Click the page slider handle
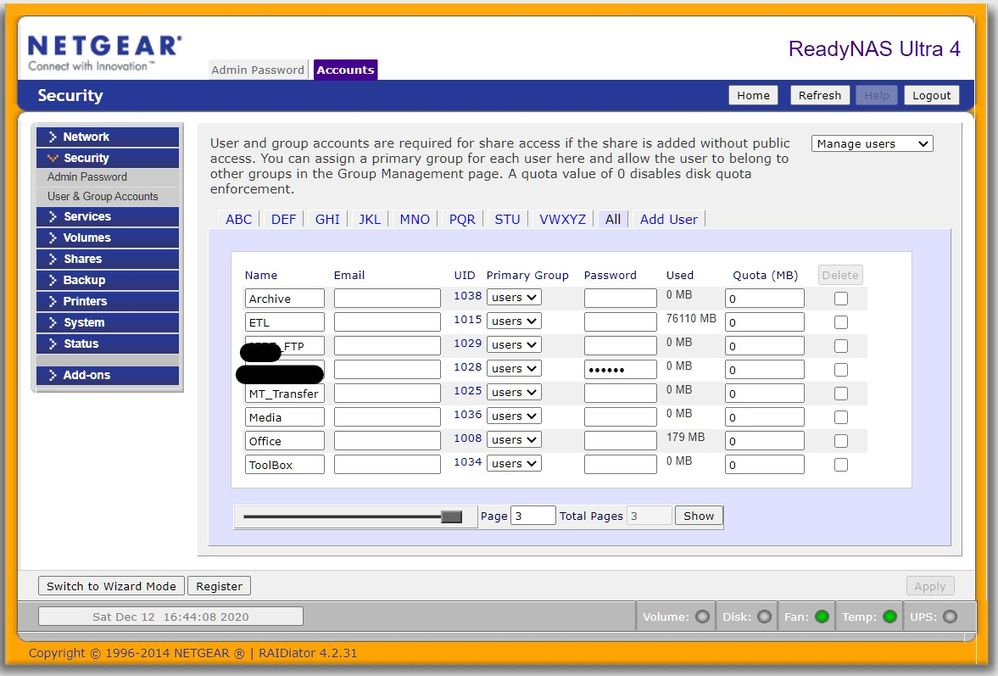 451,516
